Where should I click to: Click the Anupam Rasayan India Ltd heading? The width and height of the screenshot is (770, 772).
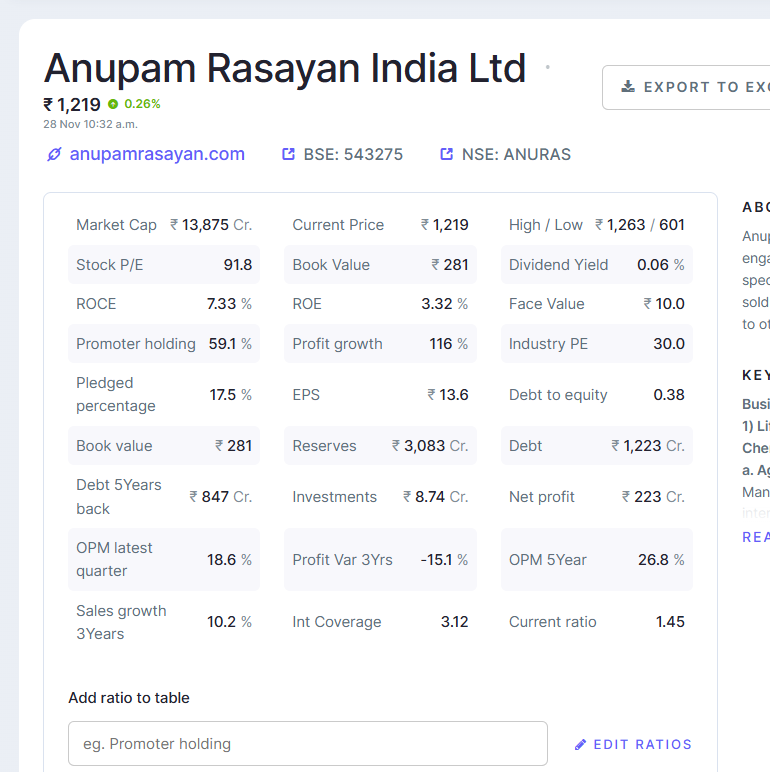click(x=285, y=68)
